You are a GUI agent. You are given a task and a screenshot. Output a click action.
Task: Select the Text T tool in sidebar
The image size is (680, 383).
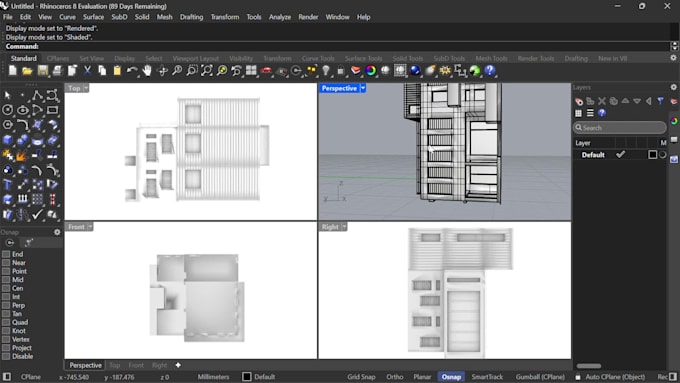[7, 184]
